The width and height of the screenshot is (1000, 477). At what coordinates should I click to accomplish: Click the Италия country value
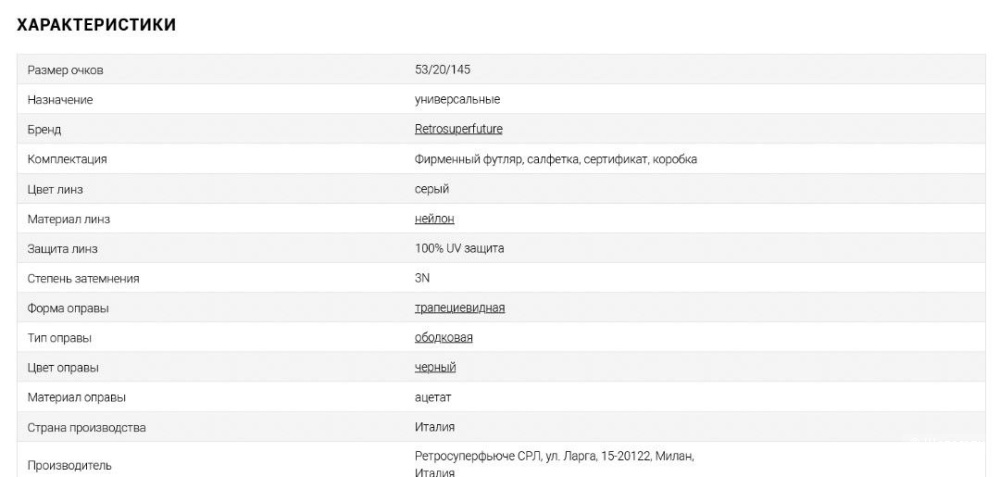[x=435, y=427]
